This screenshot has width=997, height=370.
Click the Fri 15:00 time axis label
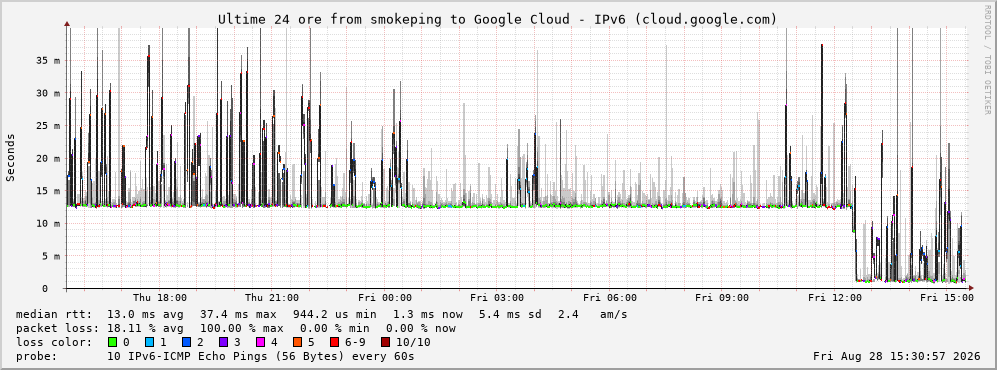point(947,298)
